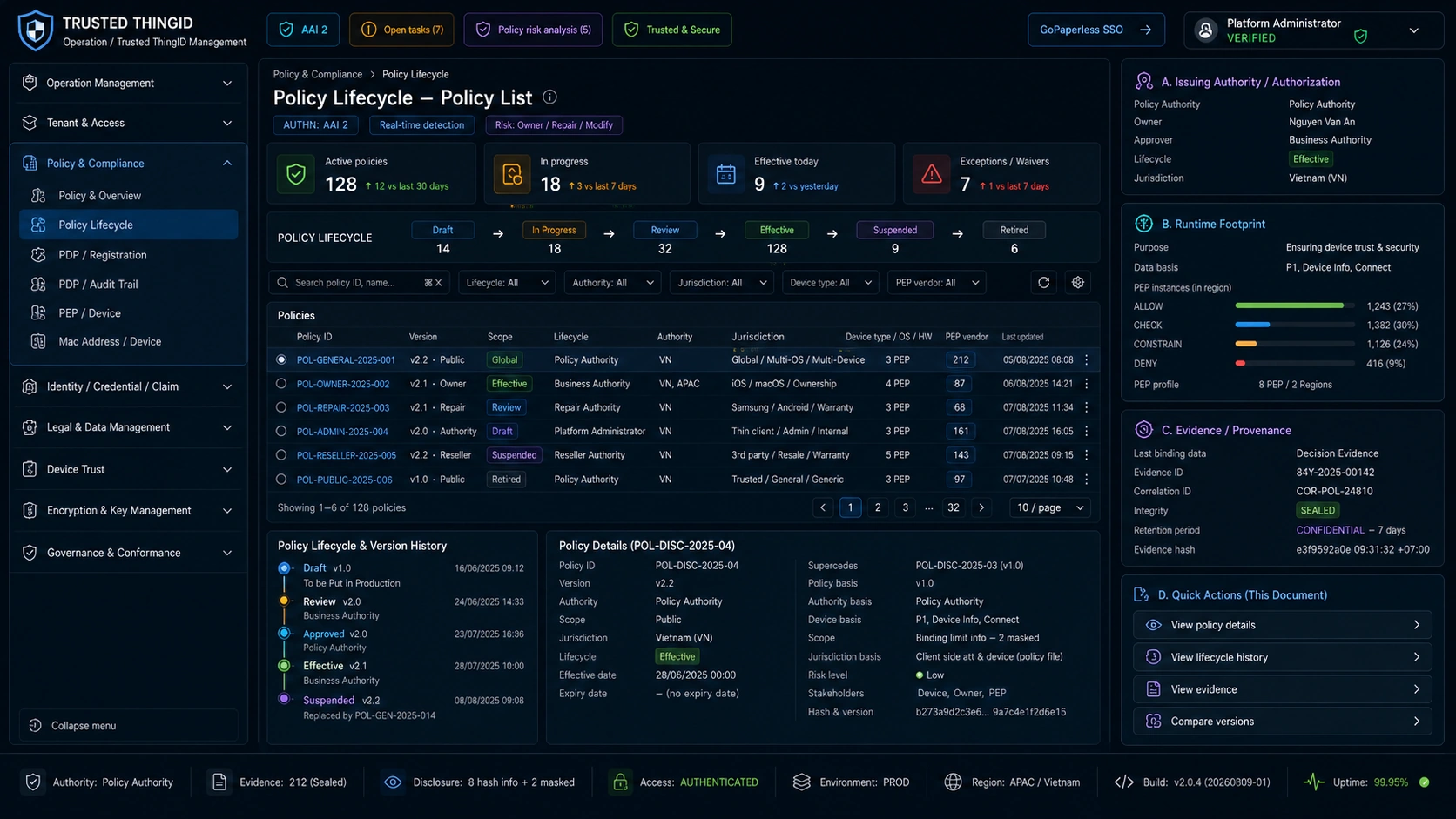The height and width of the screenshot is (819, 1456).
Task: Click the In progress card icon
Action: pyautogui.click(x=512, y=174)
